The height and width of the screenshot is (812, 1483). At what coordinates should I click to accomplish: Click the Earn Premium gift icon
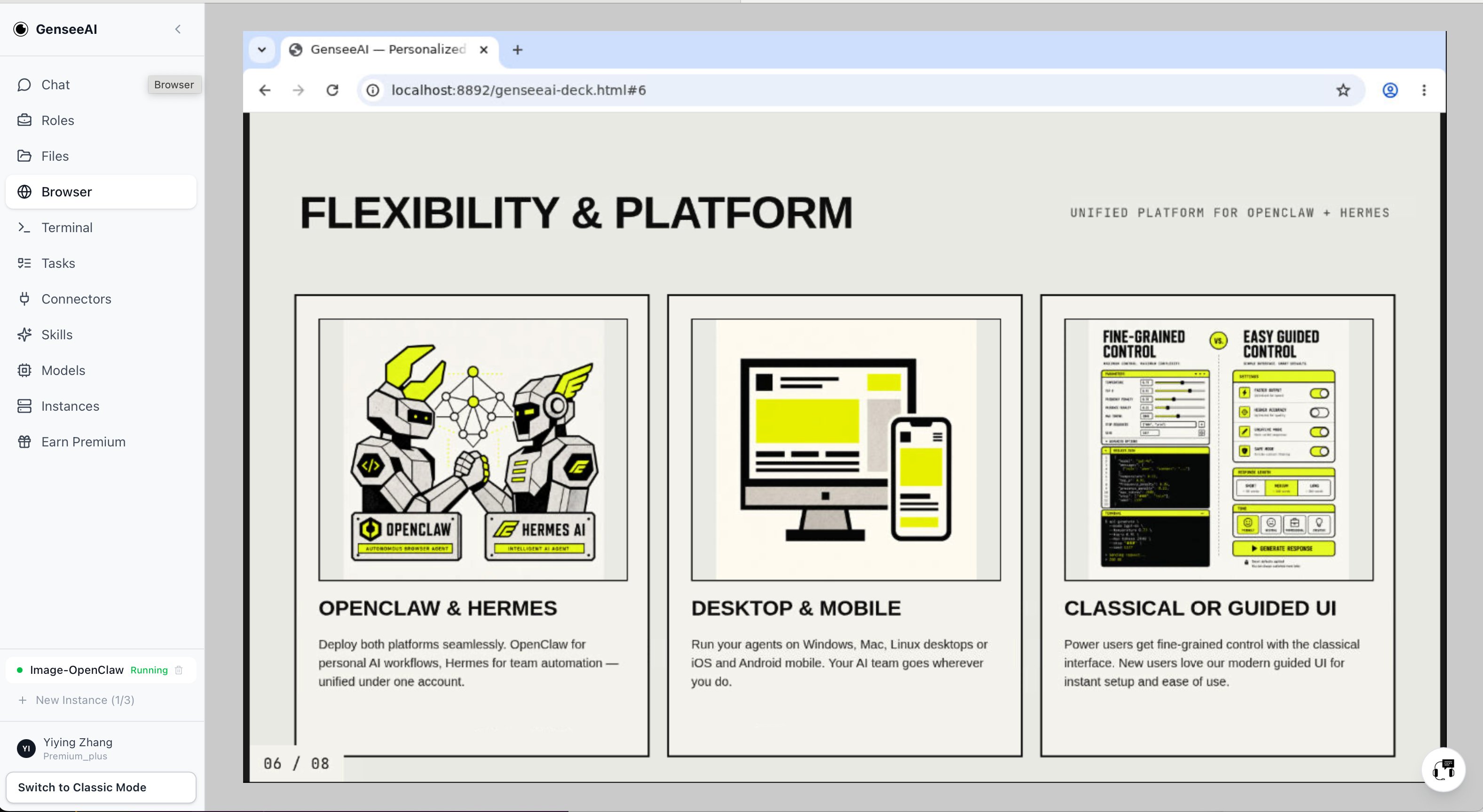tap(24, 441)
